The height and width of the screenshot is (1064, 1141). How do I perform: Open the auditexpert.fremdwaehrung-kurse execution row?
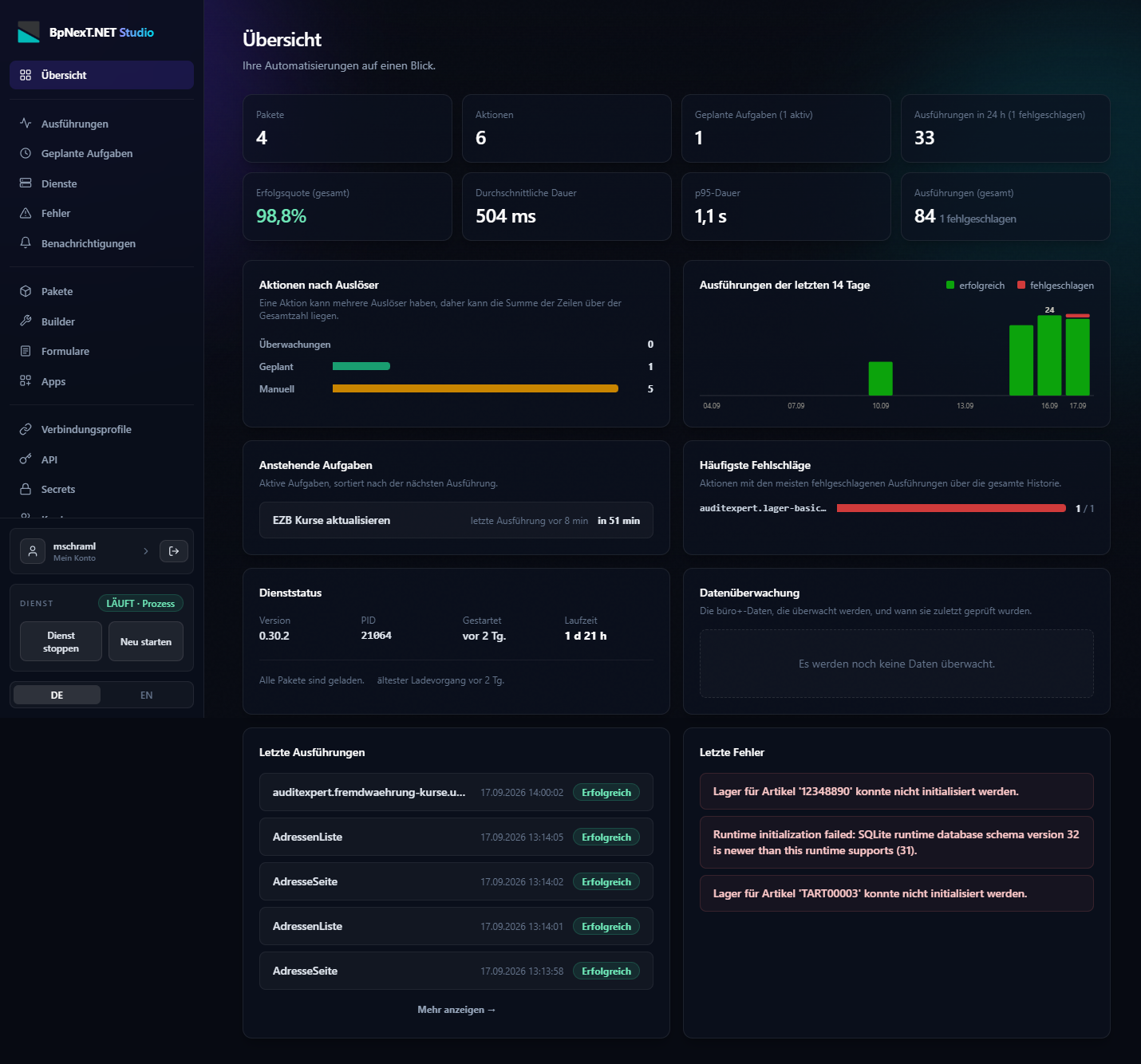click(x=456, y=792)
